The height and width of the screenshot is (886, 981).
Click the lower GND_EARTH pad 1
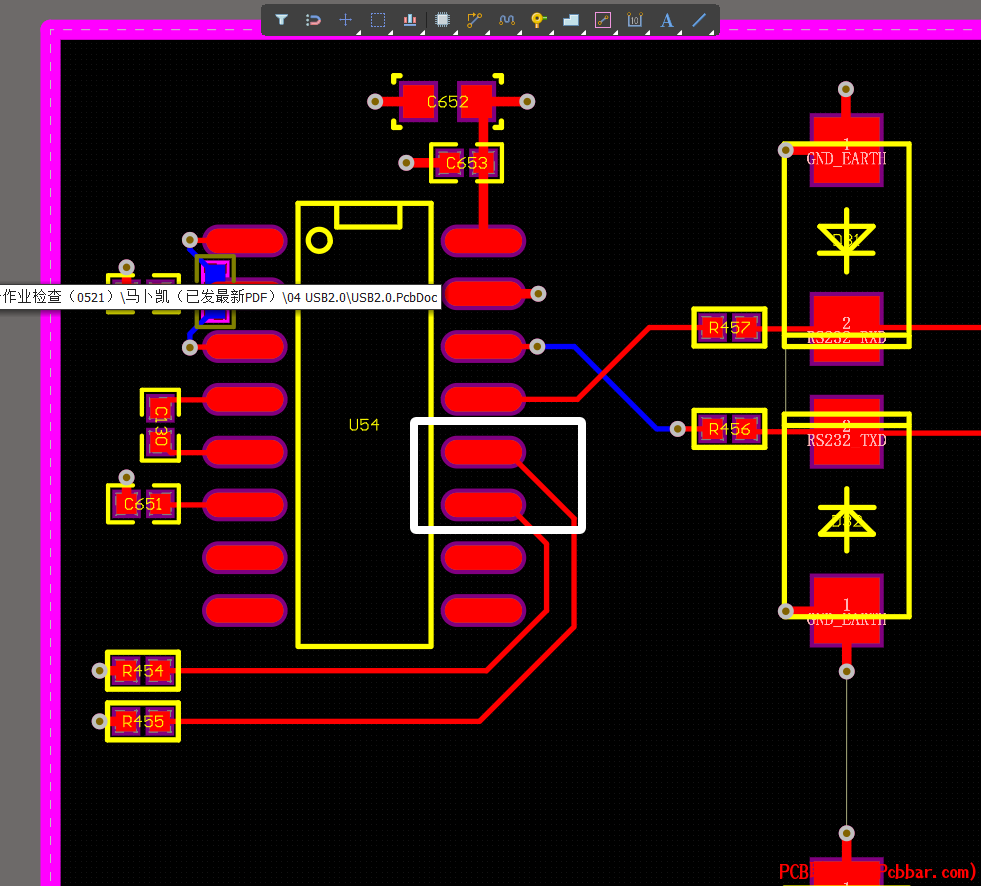click(846, 610)
